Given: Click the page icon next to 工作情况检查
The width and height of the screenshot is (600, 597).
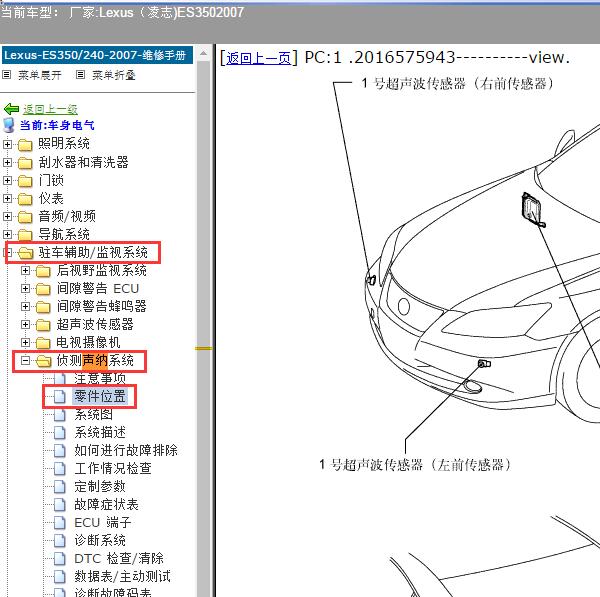Looking at the screenshot, I should pos(60,468).
